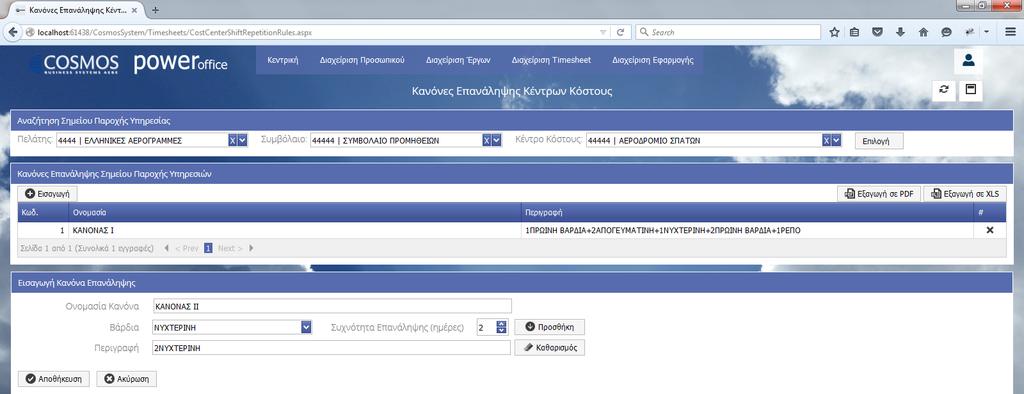
Task: Click the browser URL address field
Action: tap(313, 32)
